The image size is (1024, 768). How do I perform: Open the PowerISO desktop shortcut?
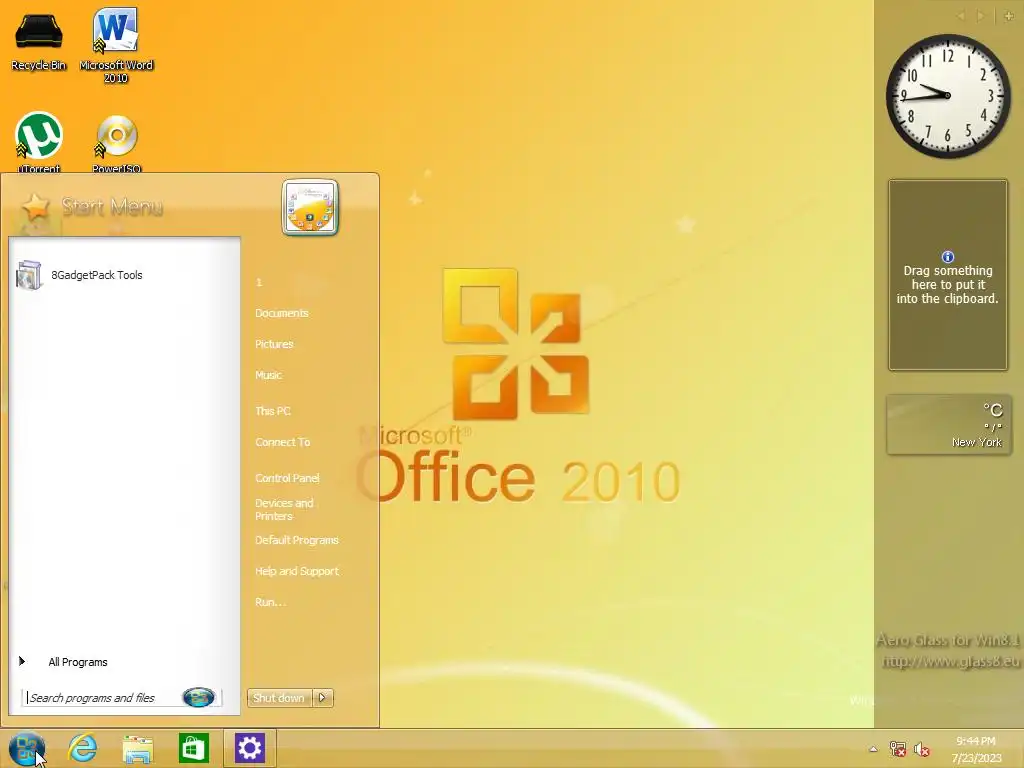(x=116, y=144)
